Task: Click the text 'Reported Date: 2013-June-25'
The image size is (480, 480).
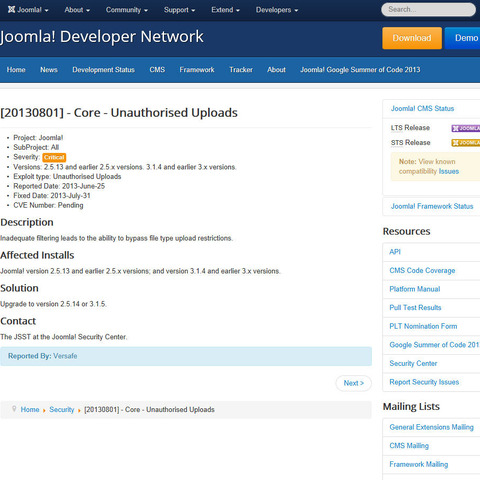Action: (x=59, y=186)
